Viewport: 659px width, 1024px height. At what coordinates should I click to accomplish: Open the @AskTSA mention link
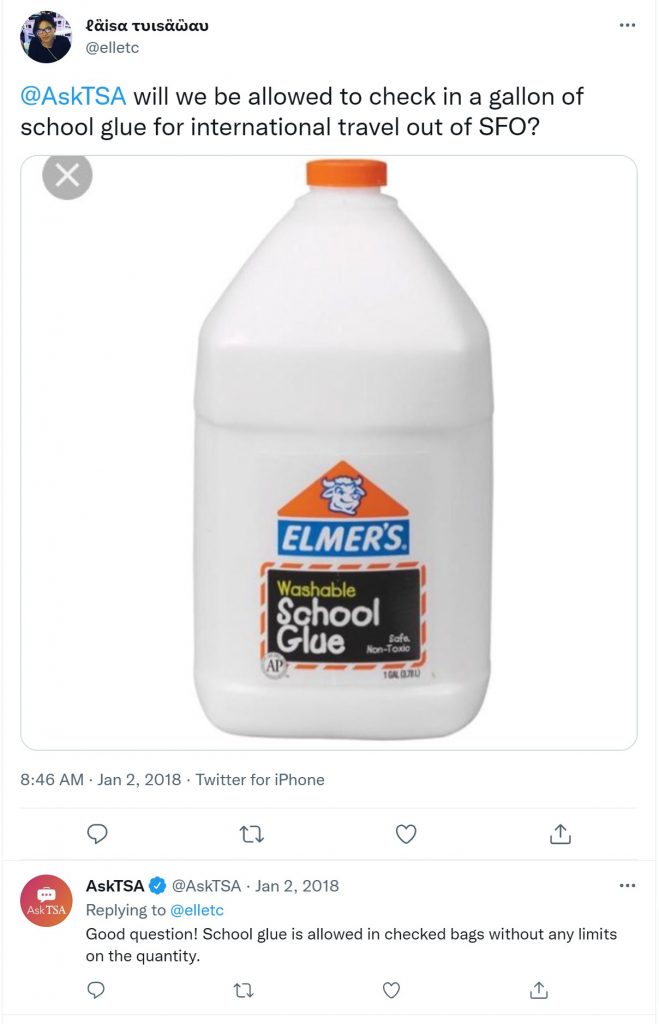click(x=73, y=97)
